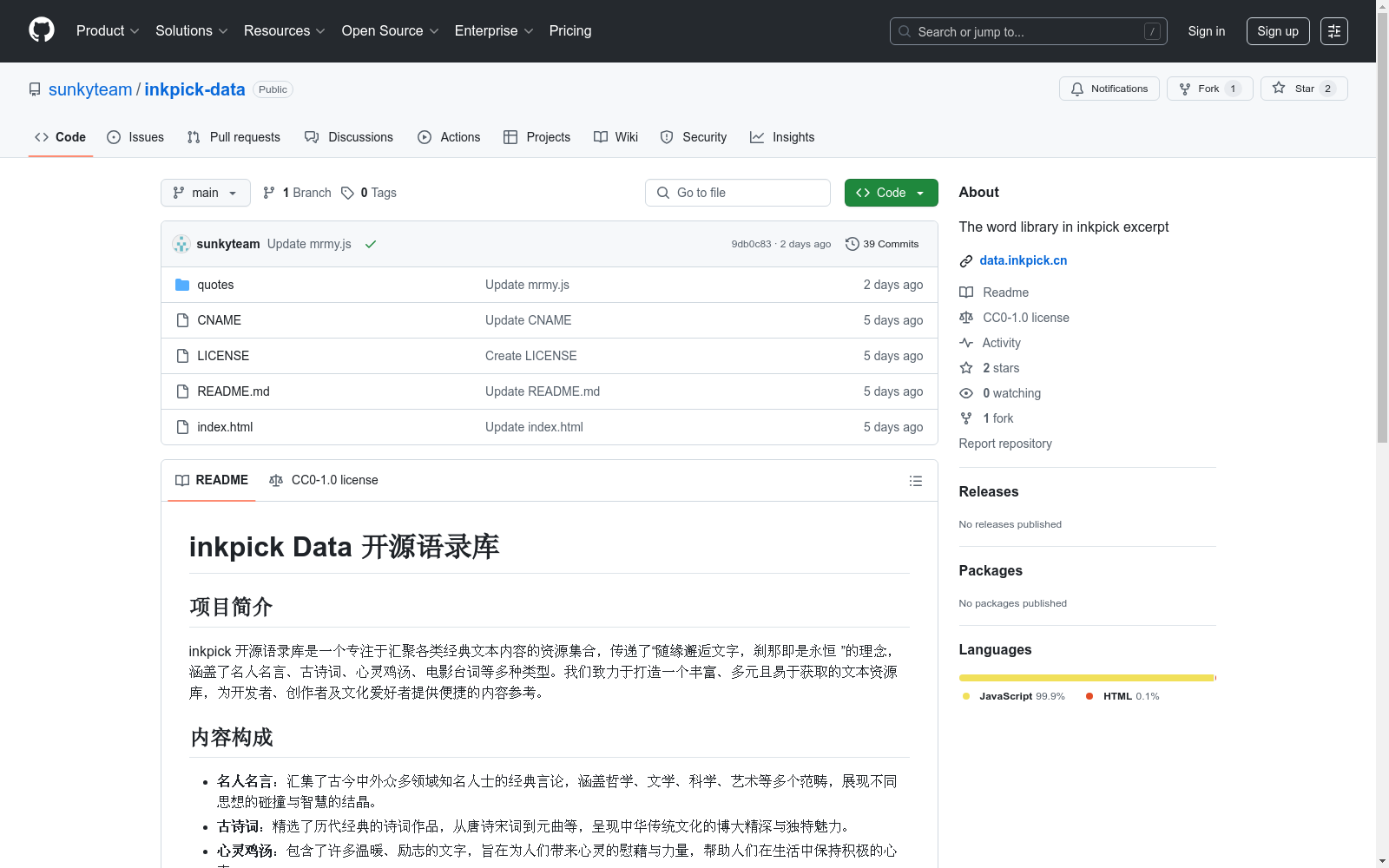This screenshot has height=868, width=1389.
Task: Click the repository icon beside sunkyteam
Action: [35, 89]
